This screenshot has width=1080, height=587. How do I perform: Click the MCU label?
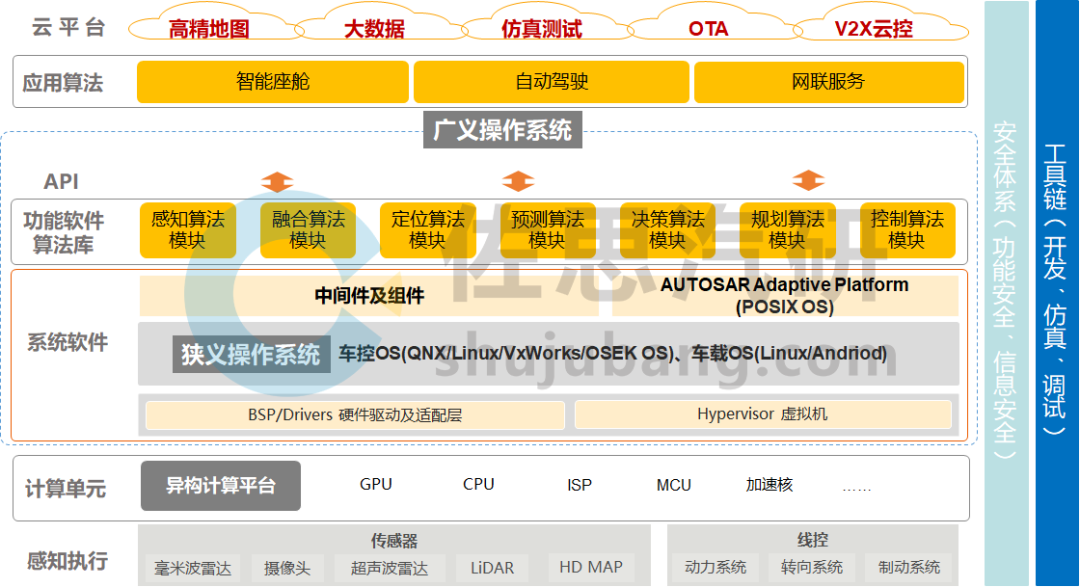coord(674,485)
